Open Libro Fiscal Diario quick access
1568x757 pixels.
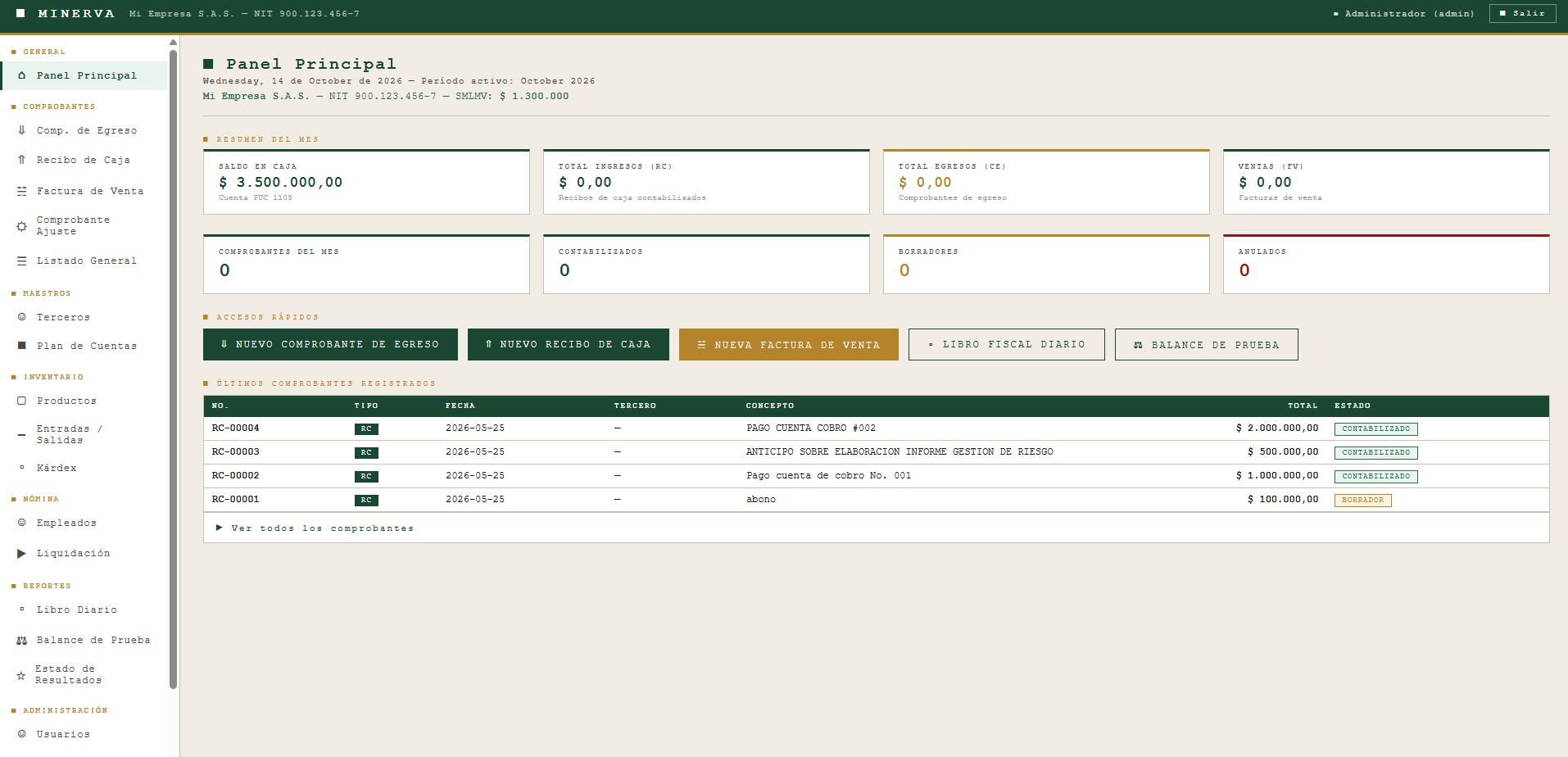click(1007, 345)
